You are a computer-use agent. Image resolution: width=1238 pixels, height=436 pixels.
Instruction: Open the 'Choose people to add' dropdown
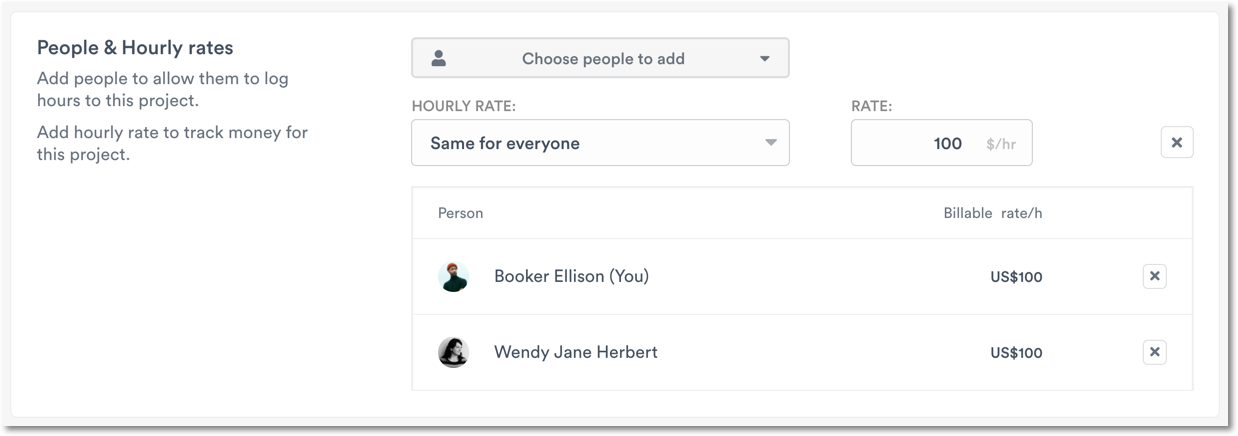coord(602,58)
